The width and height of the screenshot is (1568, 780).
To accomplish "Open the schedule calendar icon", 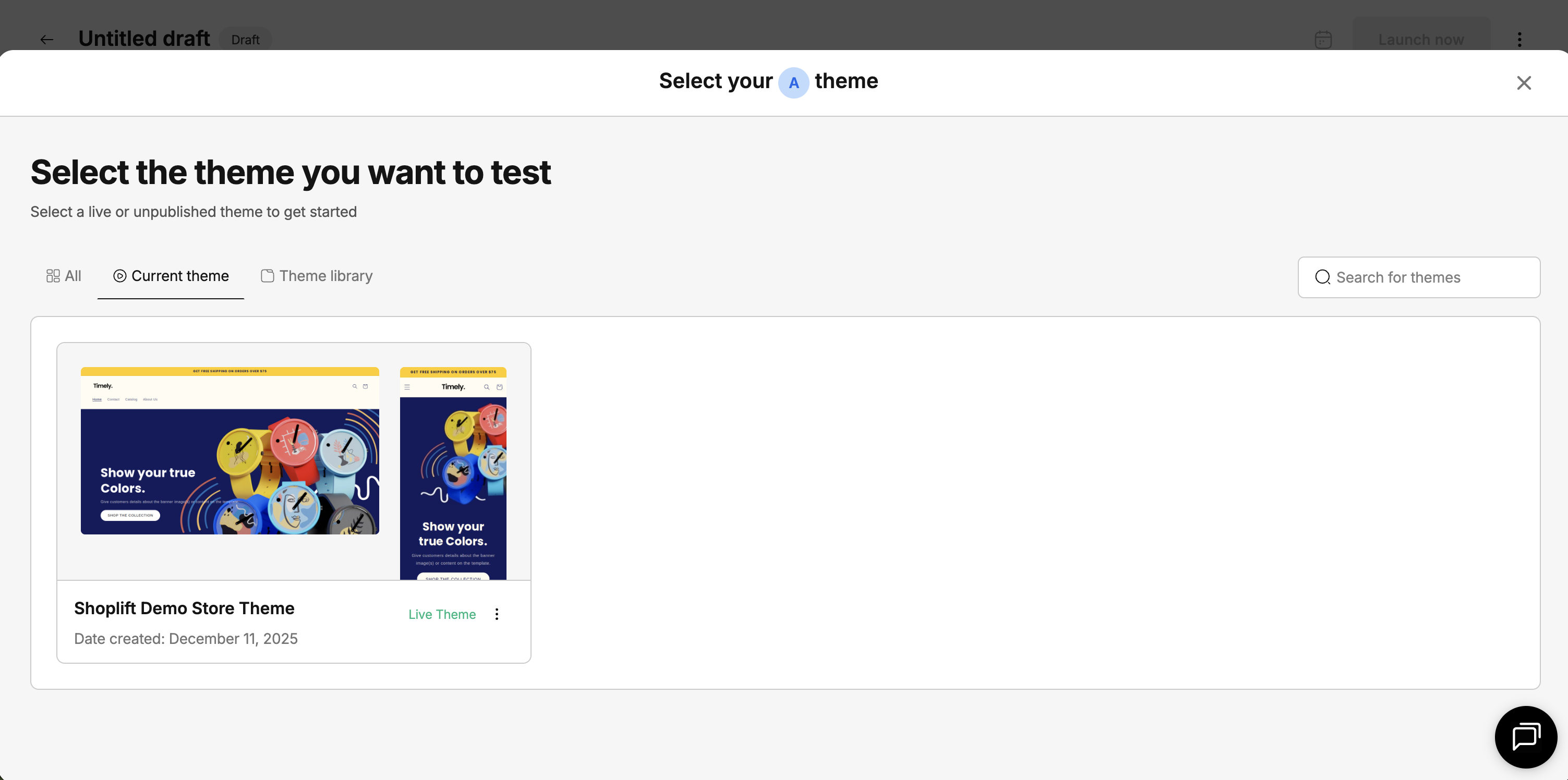I will click(1323, 40).
